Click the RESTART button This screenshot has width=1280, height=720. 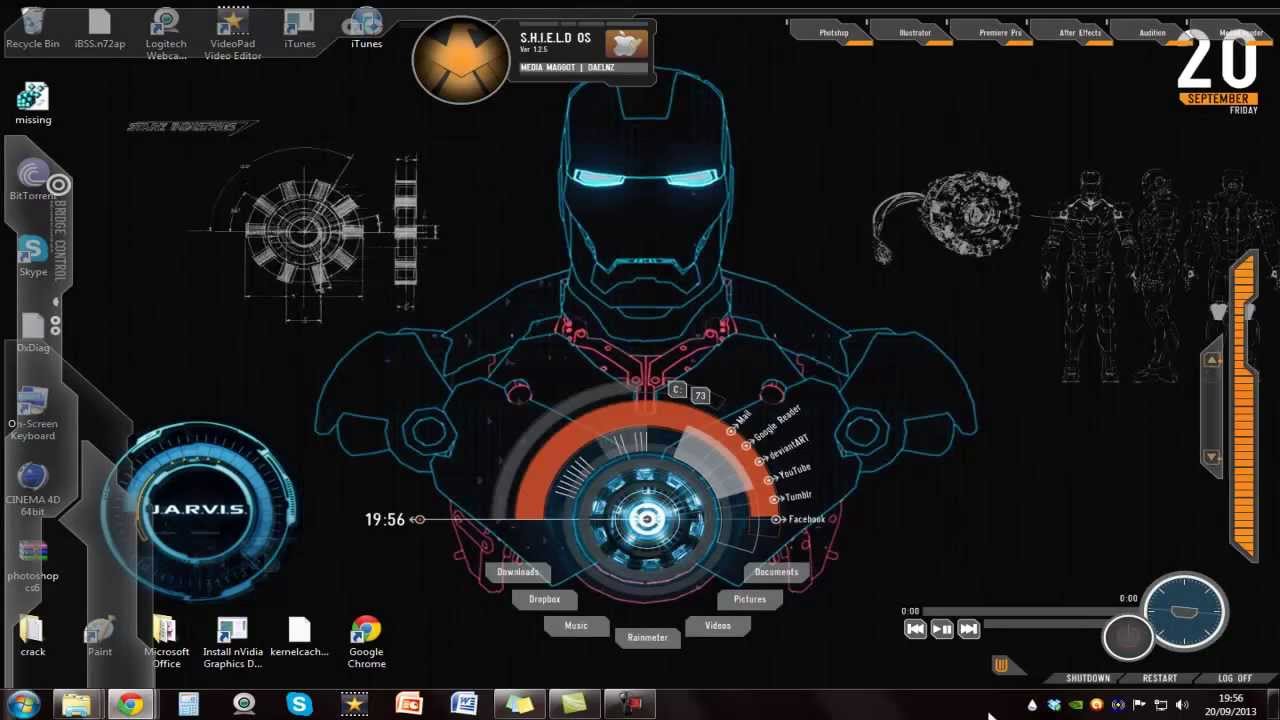coord(1160,678)
